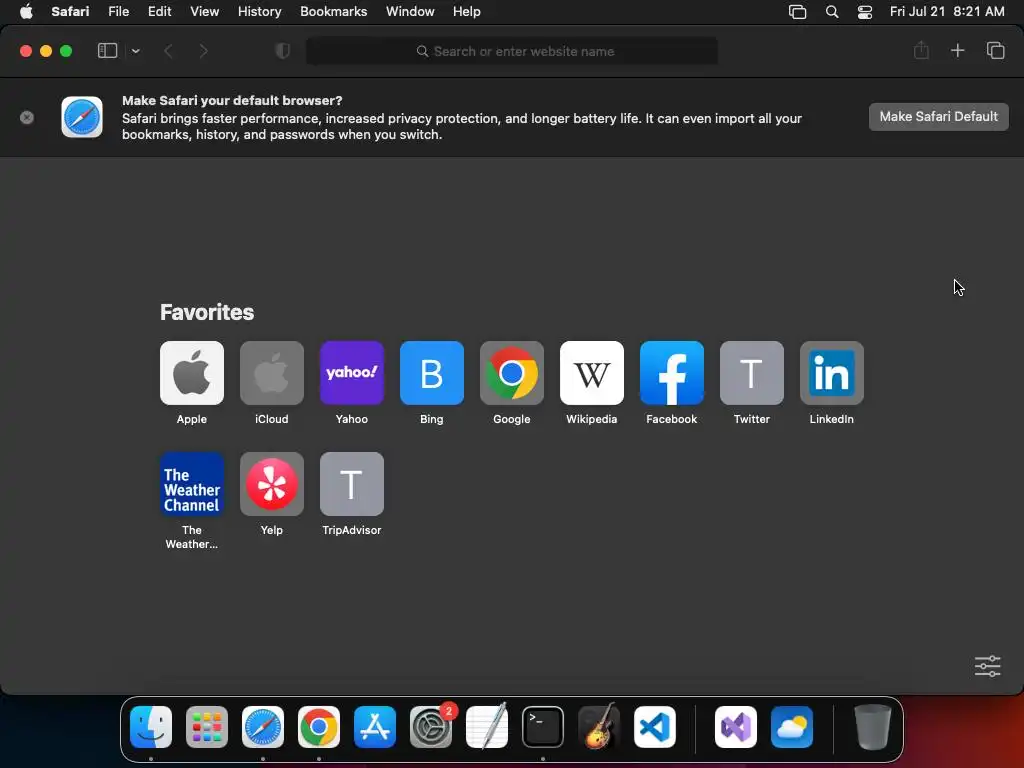Toggle the Safari sidebar

pyautogui.click(x=107, y=51)
